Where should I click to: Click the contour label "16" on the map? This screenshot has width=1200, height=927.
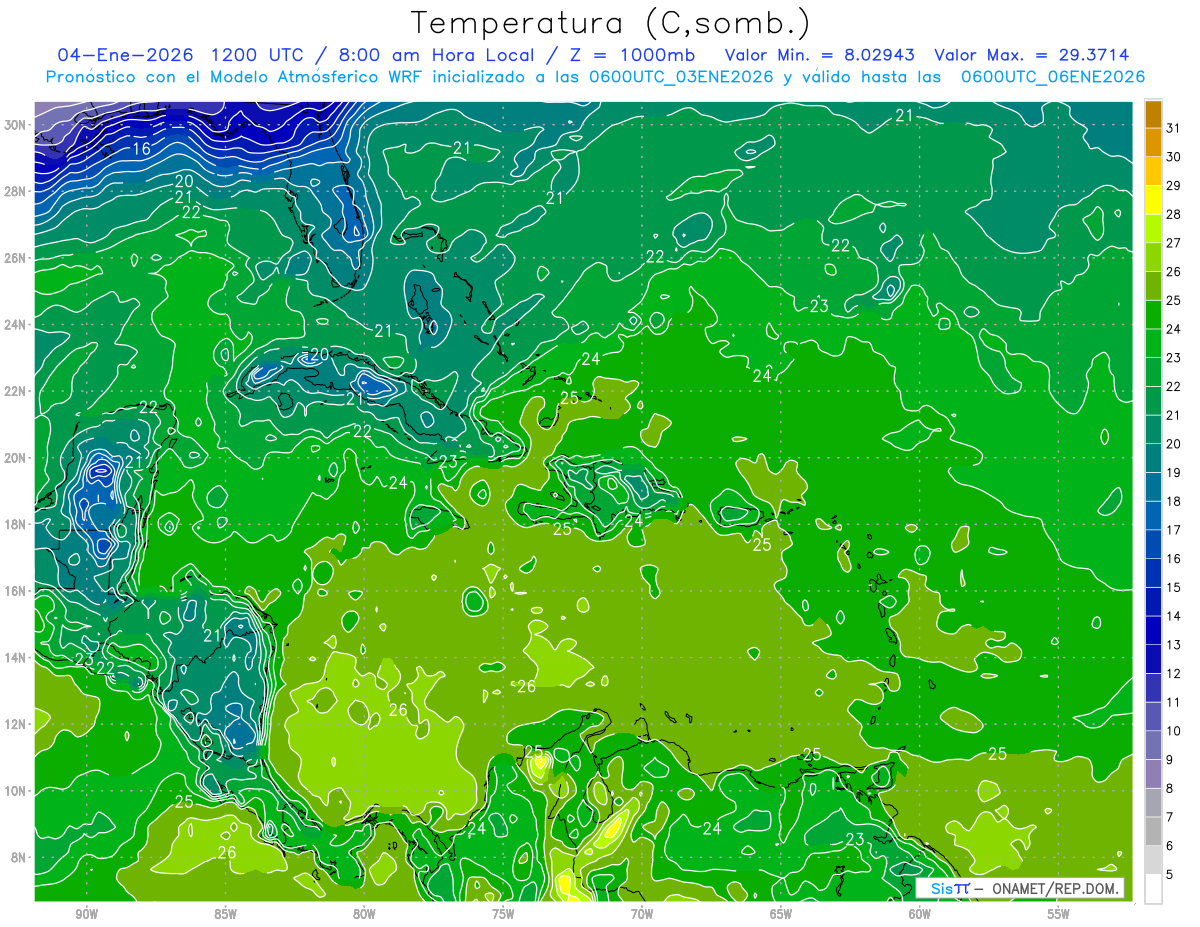pos(141,149)
